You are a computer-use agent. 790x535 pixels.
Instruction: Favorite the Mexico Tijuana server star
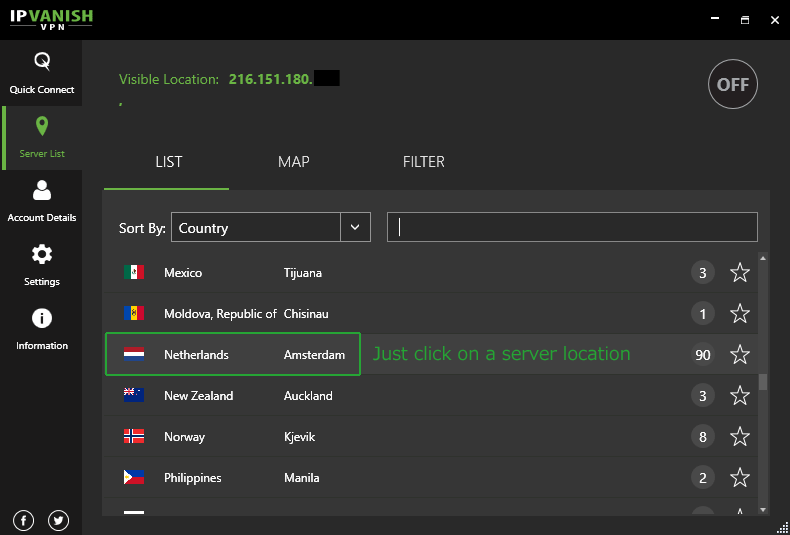[740, 273]
